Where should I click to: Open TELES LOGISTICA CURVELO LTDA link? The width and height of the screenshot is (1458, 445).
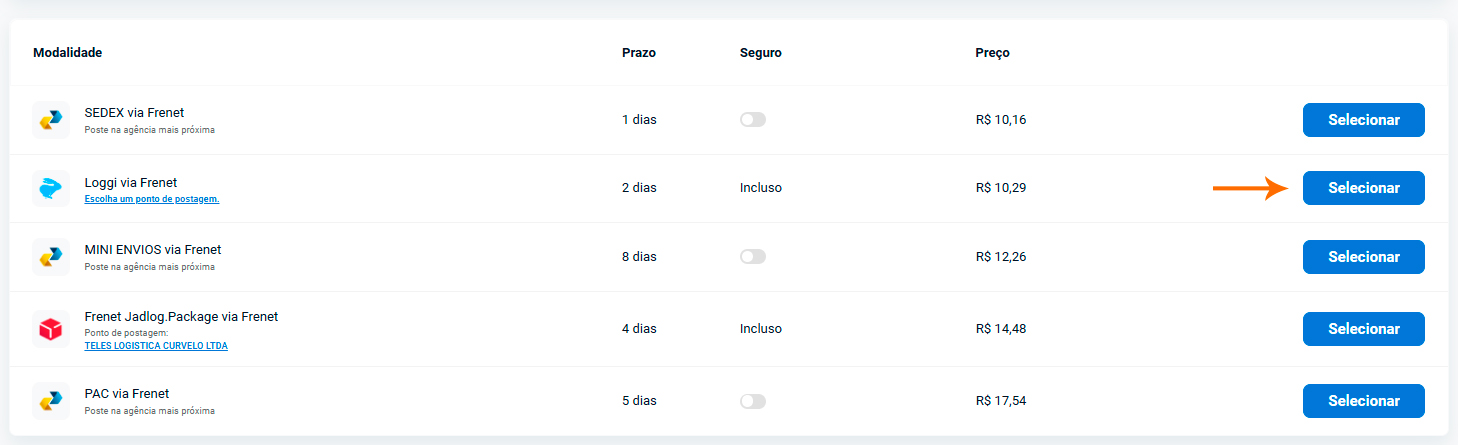pos(156,346)
